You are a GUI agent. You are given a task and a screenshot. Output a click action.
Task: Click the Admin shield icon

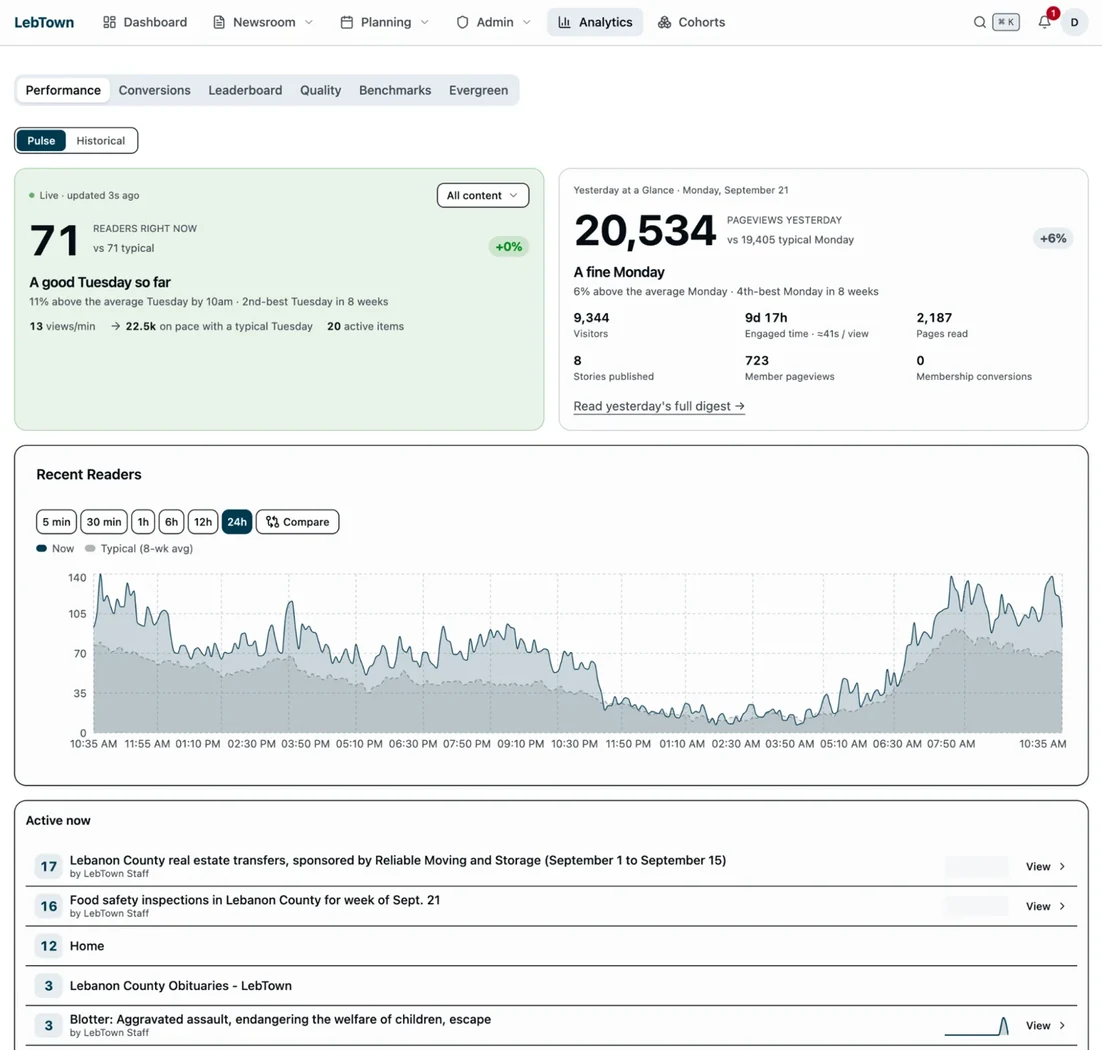[x=462, y=22]
